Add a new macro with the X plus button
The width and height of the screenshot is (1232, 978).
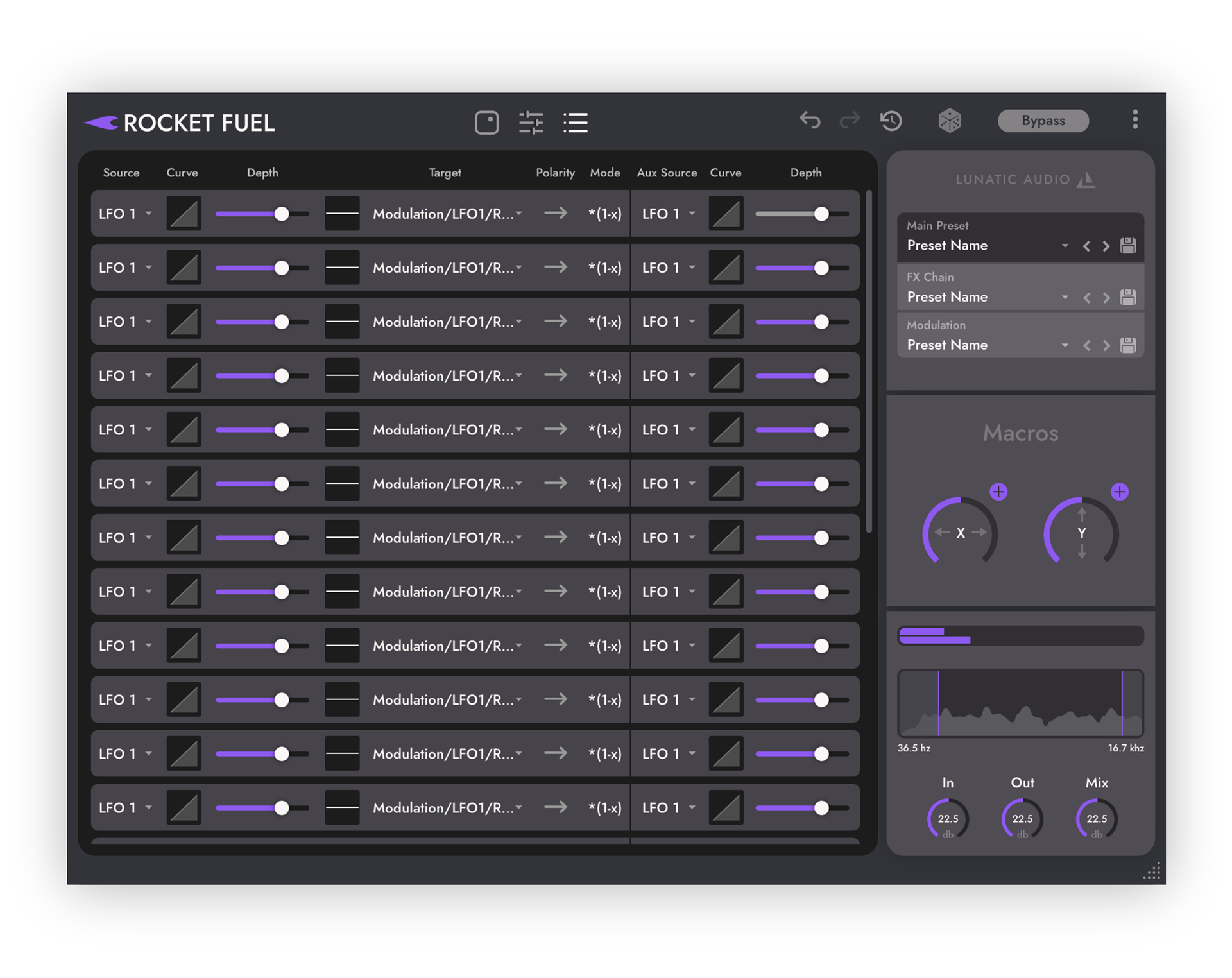pos(998,492)
